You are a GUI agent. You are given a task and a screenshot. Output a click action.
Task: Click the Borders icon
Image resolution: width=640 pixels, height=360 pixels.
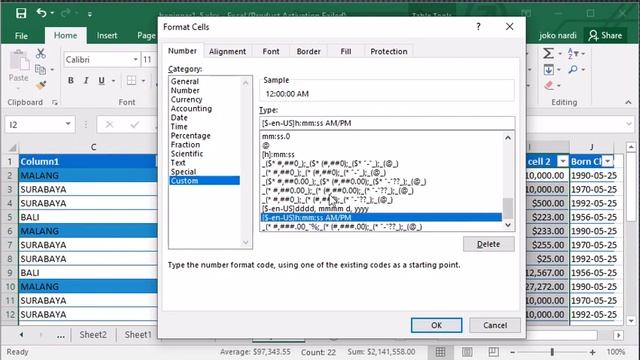coord(131,80)
